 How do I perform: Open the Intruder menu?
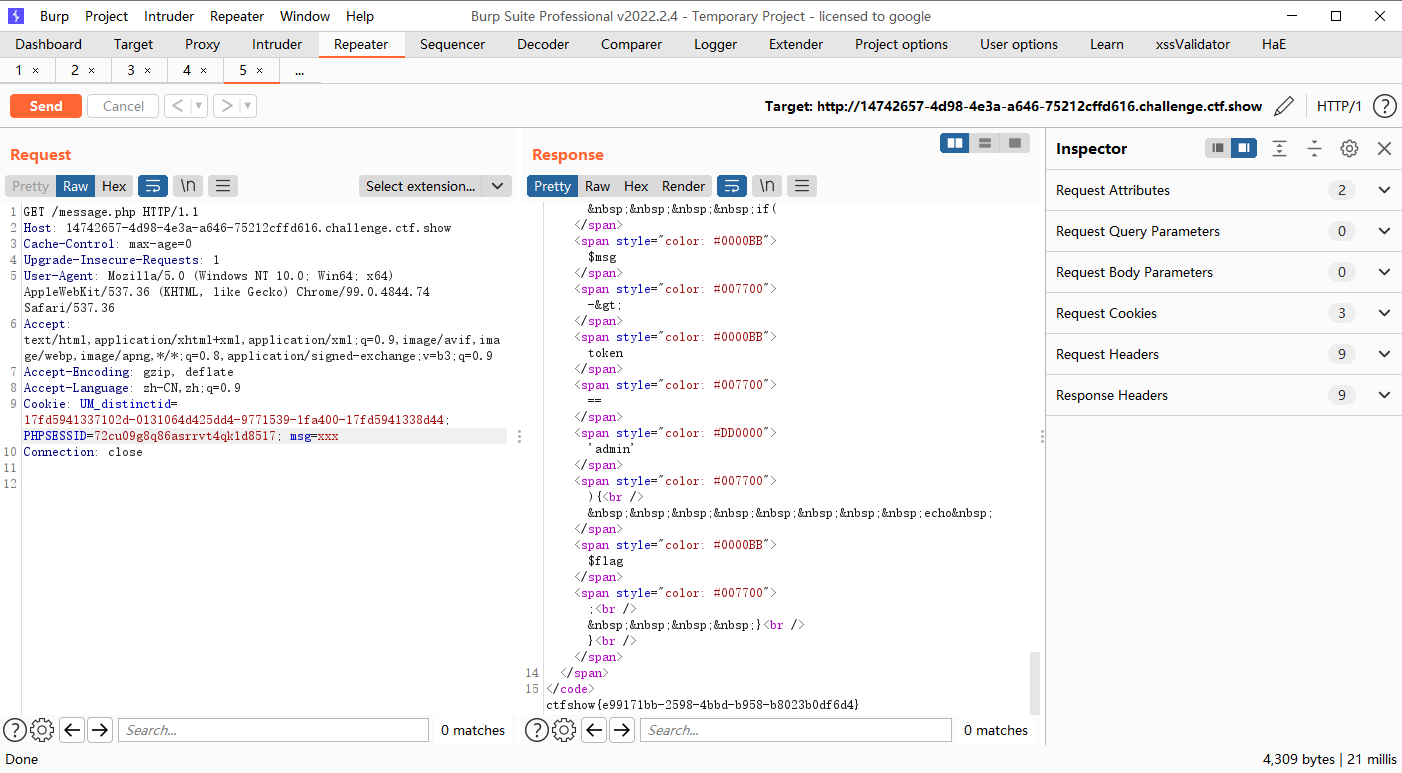[169, 16]
